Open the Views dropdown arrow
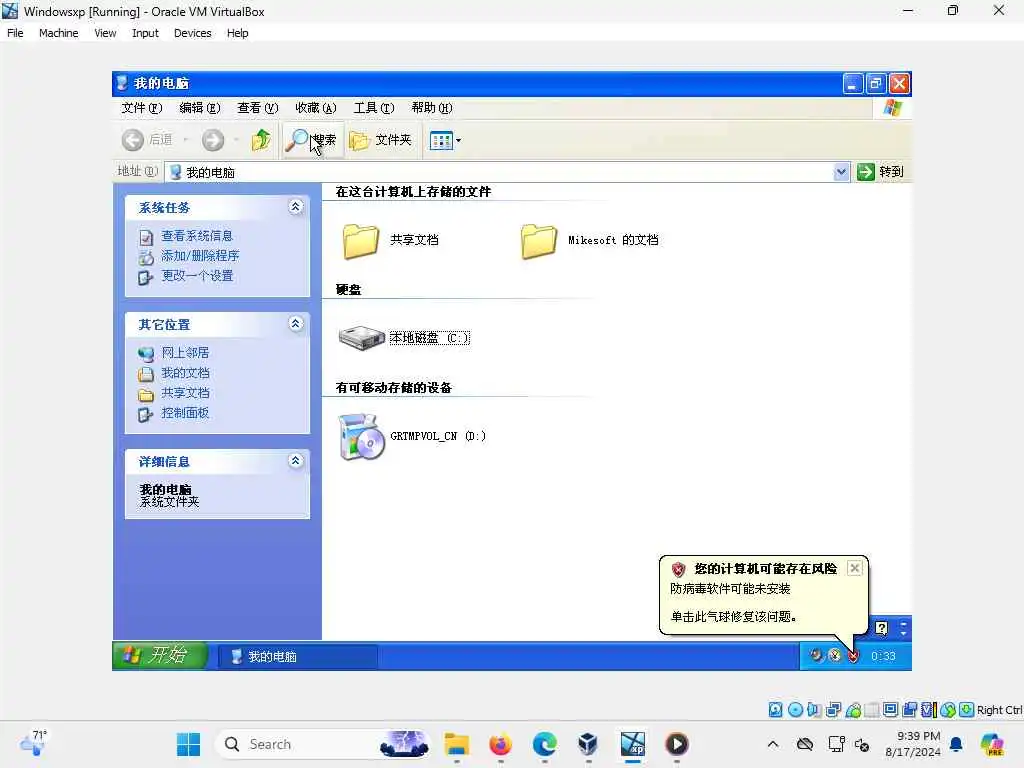This screenshot has width=1024, height=768. [458, 140]
